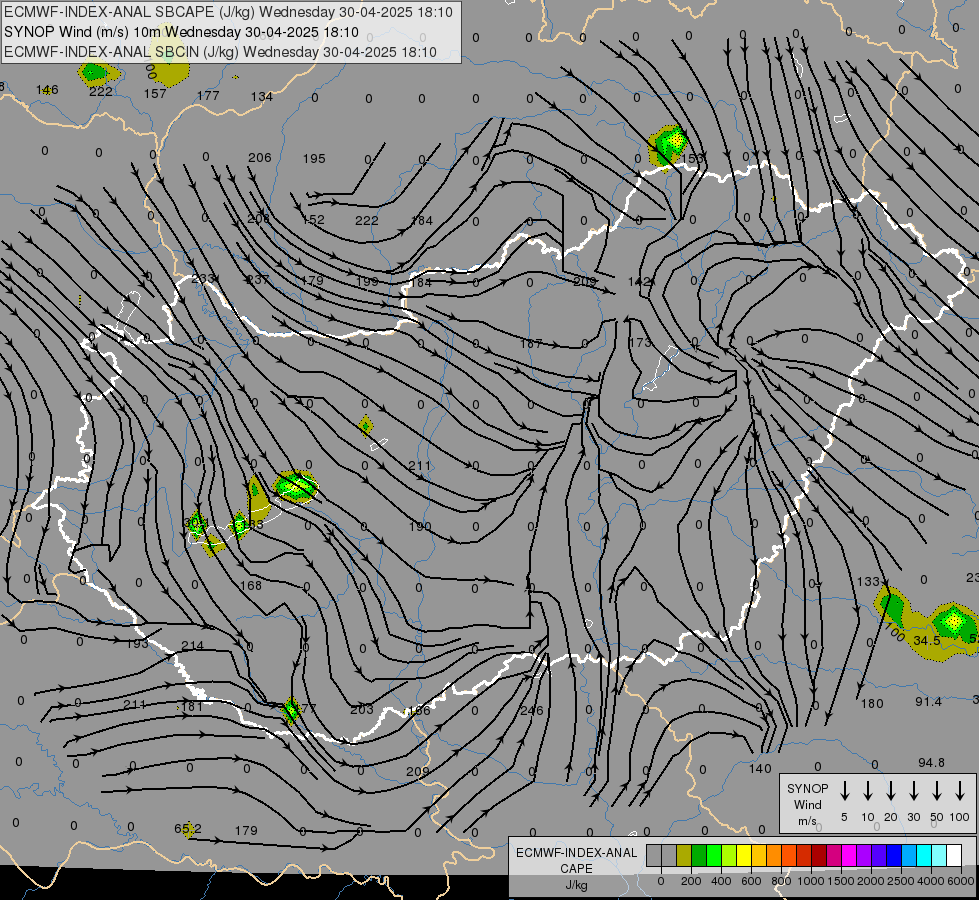
Task: Click the 1000 tick label on CAPE scale
Action: click(x=810, y=881)
